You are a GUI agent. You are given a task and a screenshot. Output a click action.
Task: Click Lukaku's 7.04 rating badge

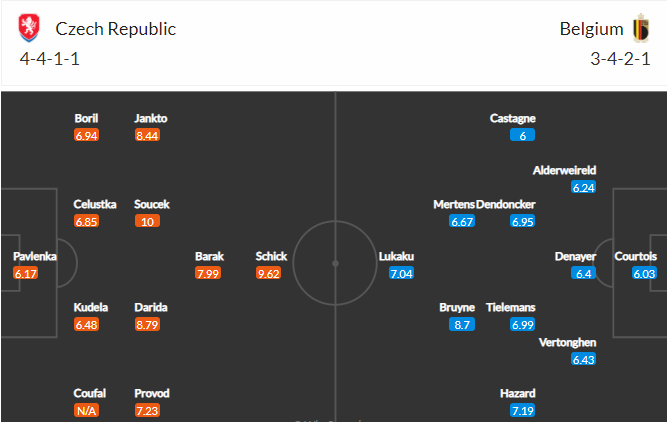click(x=401, y=273)
